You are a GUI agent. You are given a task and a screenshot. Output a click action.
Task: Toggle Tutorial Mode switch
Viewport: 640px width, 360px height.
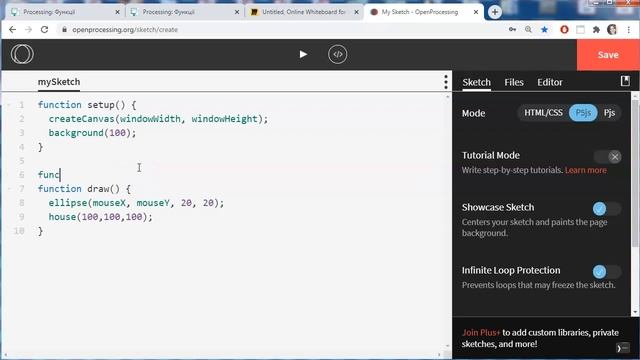pyautogui.click(x=608, y=157)
